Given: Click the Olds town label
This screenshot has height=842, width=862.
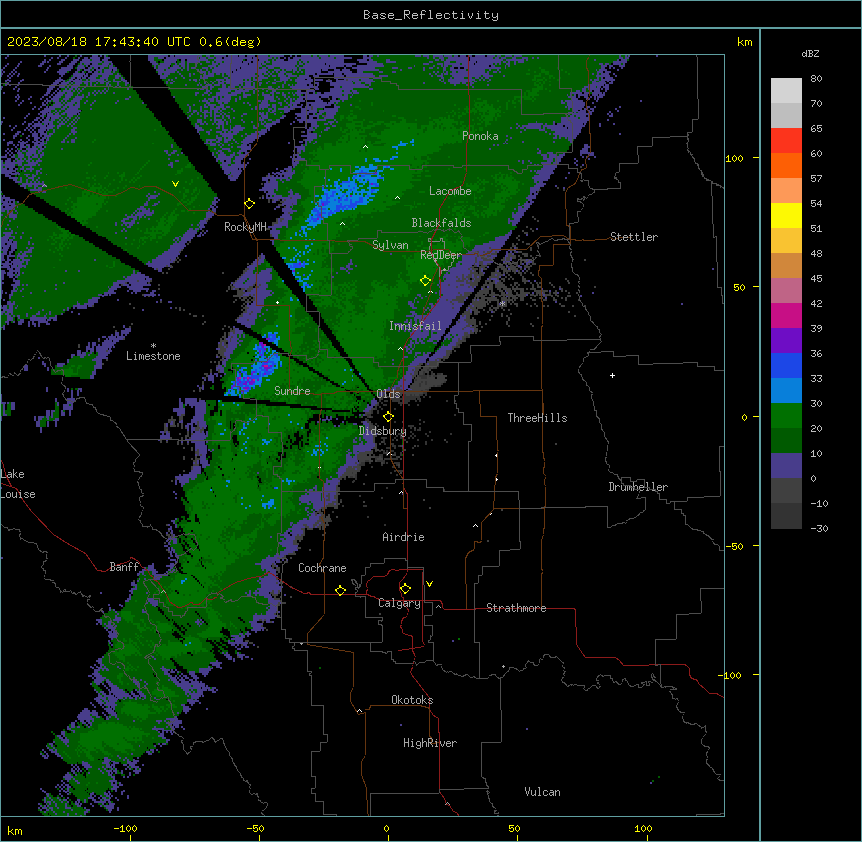Looking at the screenshot, I should coord(388,394).
